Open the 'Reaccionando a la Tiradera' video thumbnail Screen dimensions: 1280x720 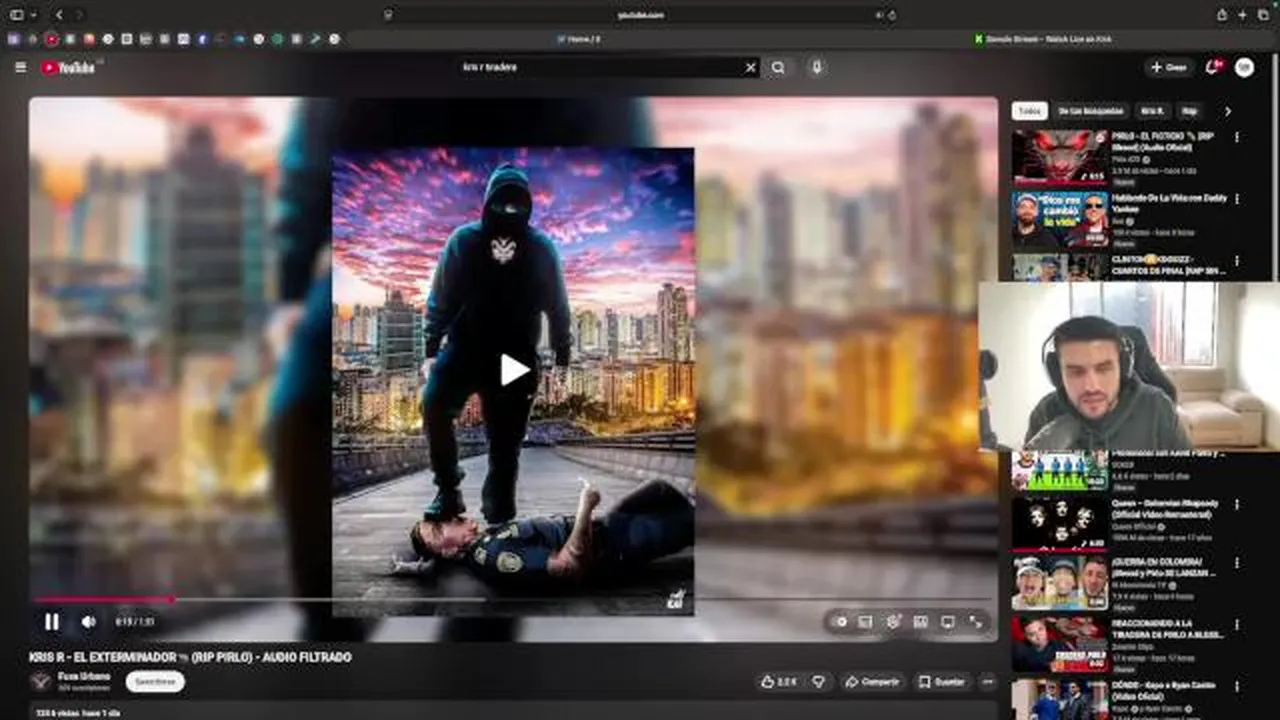pos(1059,644)
